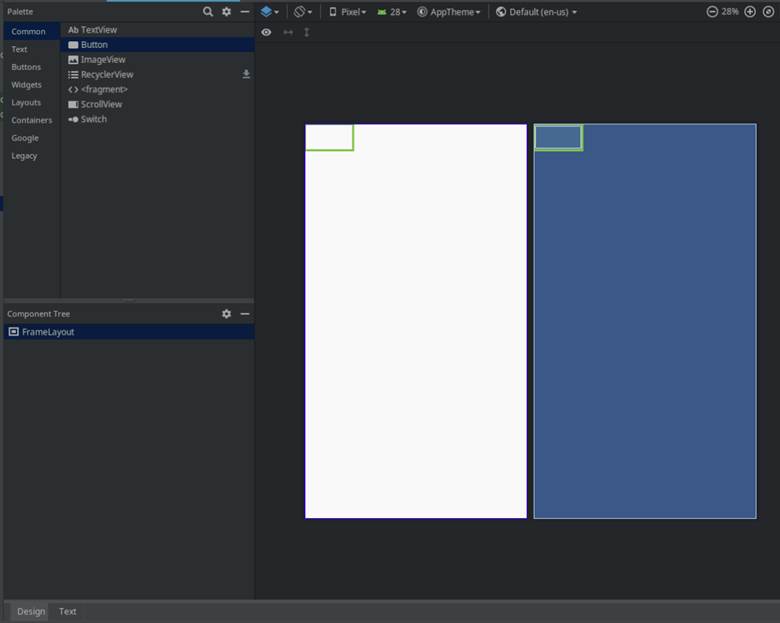
Task: Open Component Tree settings gear
Action: [226, 313]
